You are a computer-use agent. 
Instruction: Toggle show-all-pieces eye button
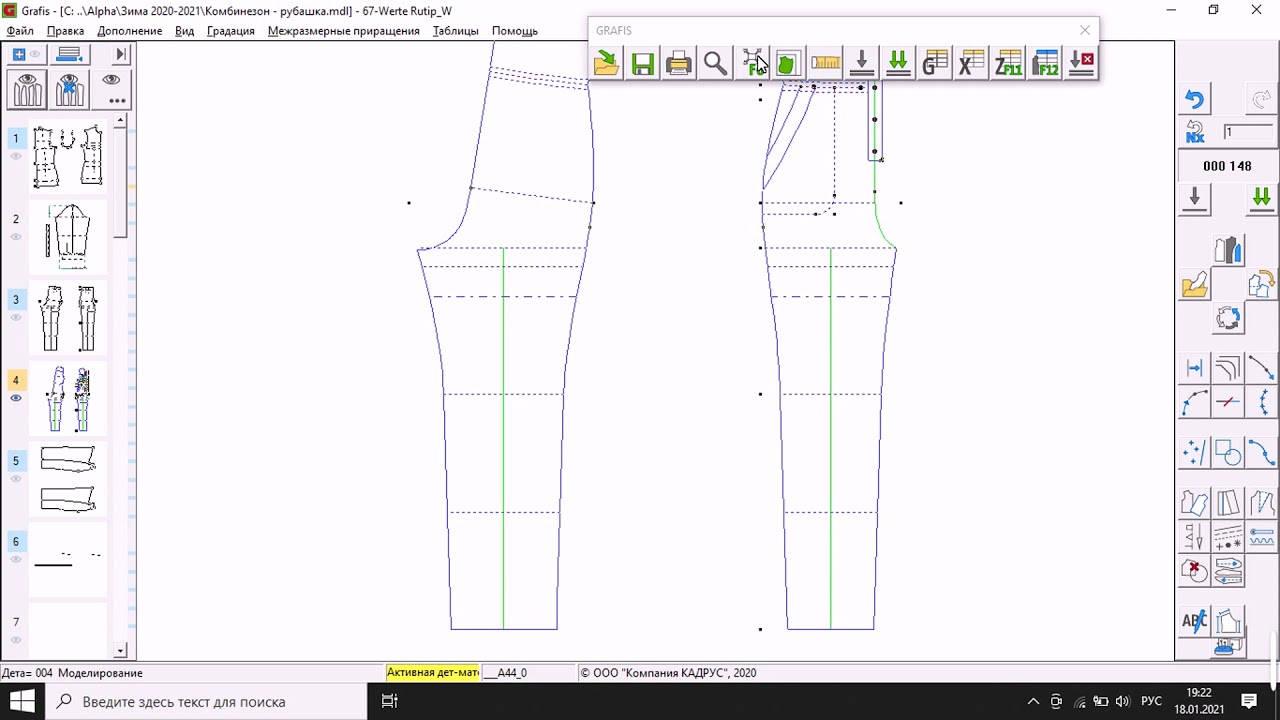(27, 90)
